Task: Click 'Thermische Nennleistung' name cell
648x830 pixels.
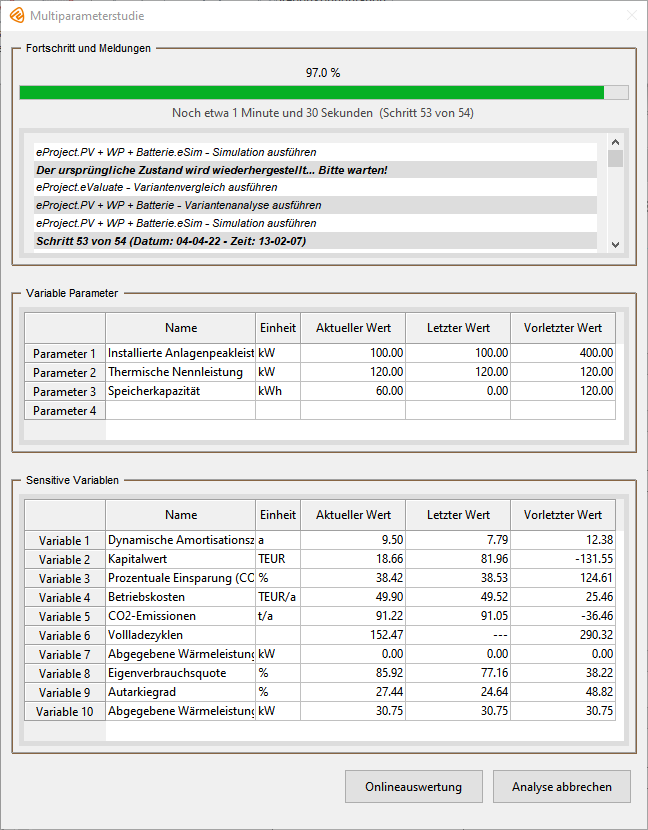Action: [181, 372]
